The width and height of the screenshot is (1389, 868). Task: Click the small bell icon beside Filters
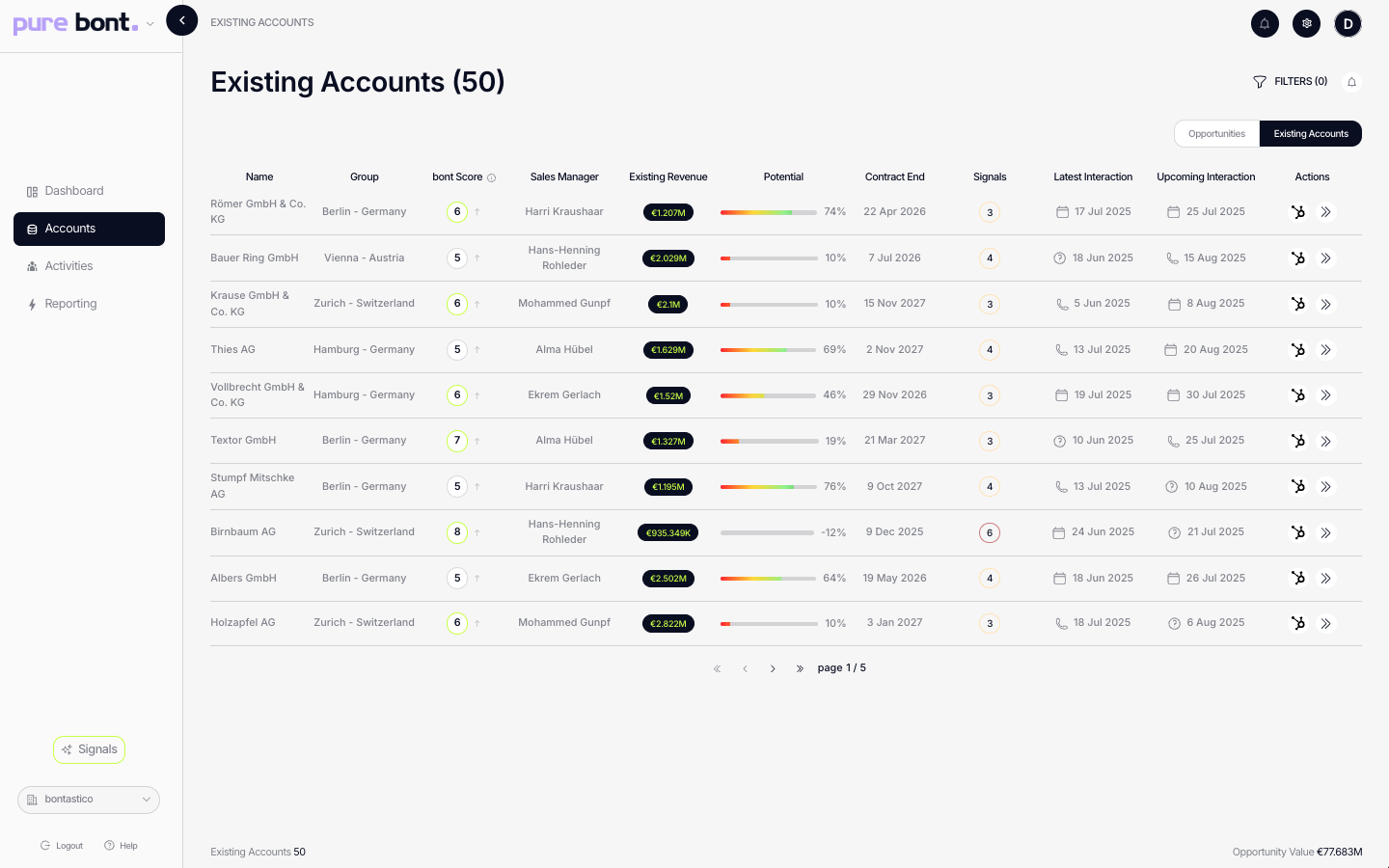[1351, 82]
